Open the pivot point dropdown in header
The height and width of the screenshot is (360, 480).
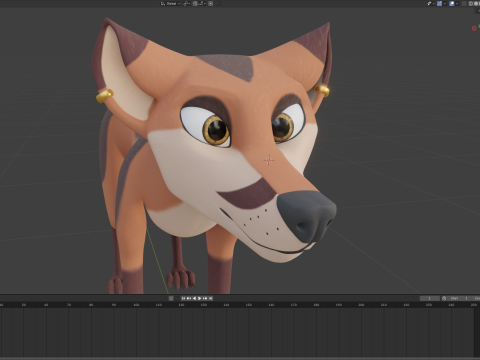[x=187, y=3]
